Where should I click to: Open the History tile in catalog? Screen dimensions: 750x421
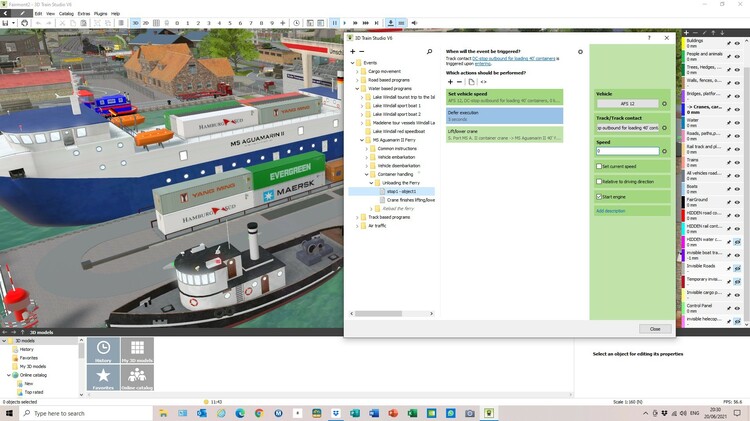click(x=102, y=349)
